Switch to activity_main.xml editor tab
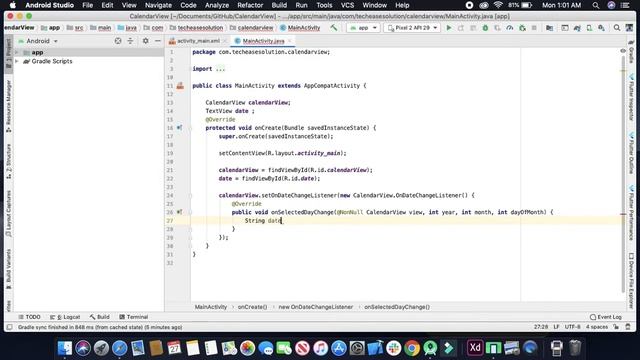The width and height of the screenshot is (640, 360). 198,41
